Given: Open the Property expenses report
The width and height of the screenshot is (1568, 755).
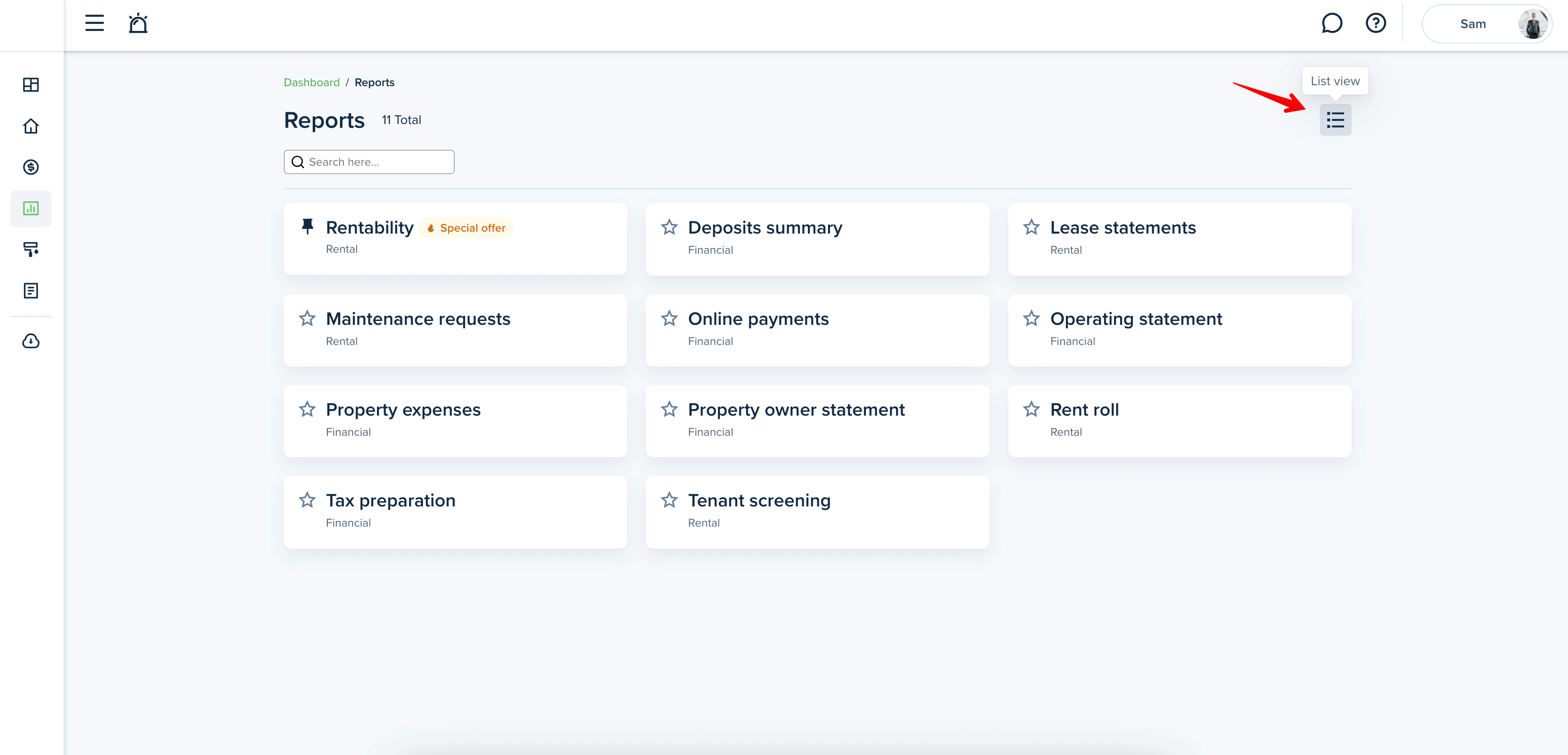Looking at the screenshot, I should [x=455, y=421].
